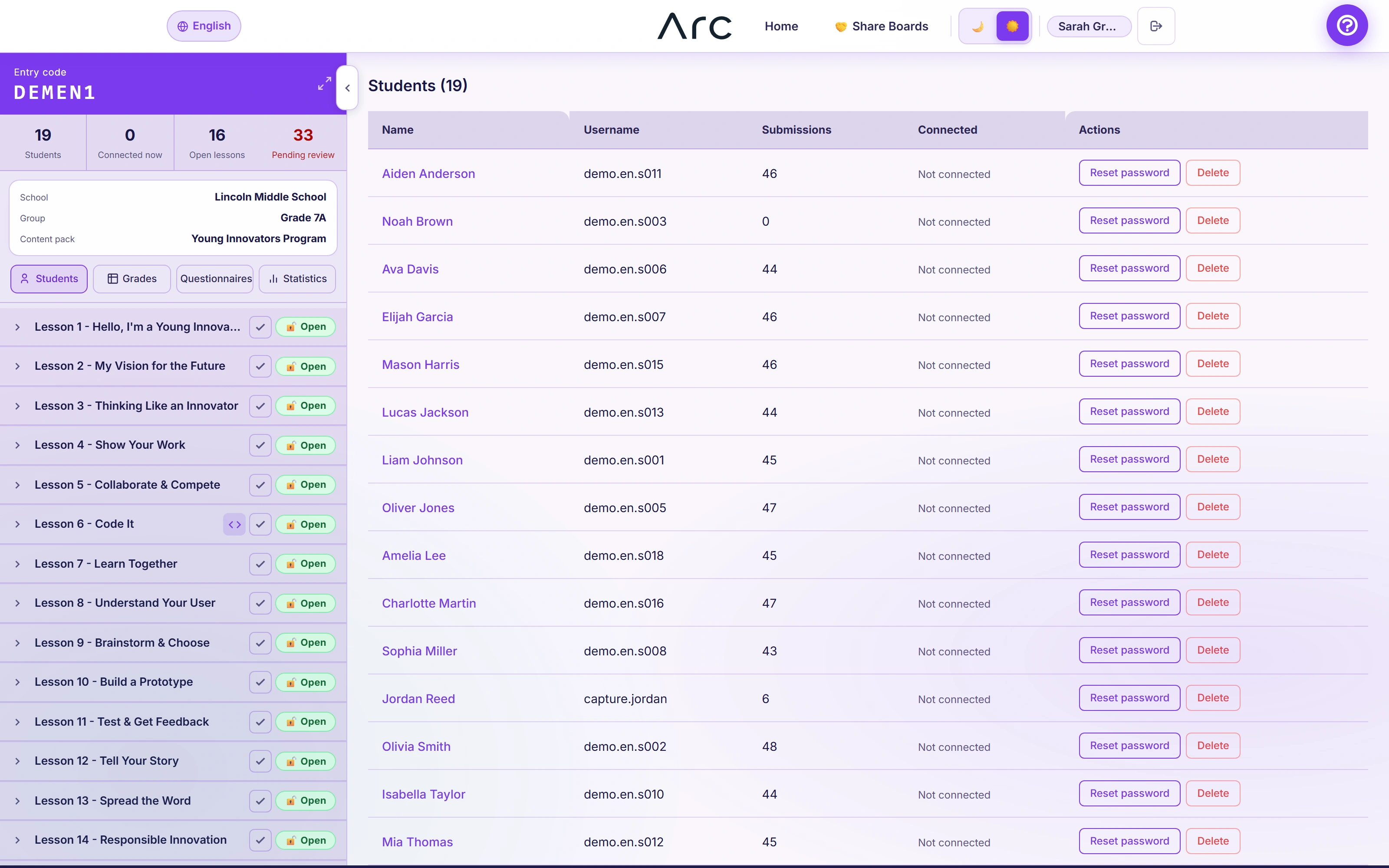The width and height of the screenshot is (1389, 868).
Task: Select the Students tab
Action: [x=49, y=279]
